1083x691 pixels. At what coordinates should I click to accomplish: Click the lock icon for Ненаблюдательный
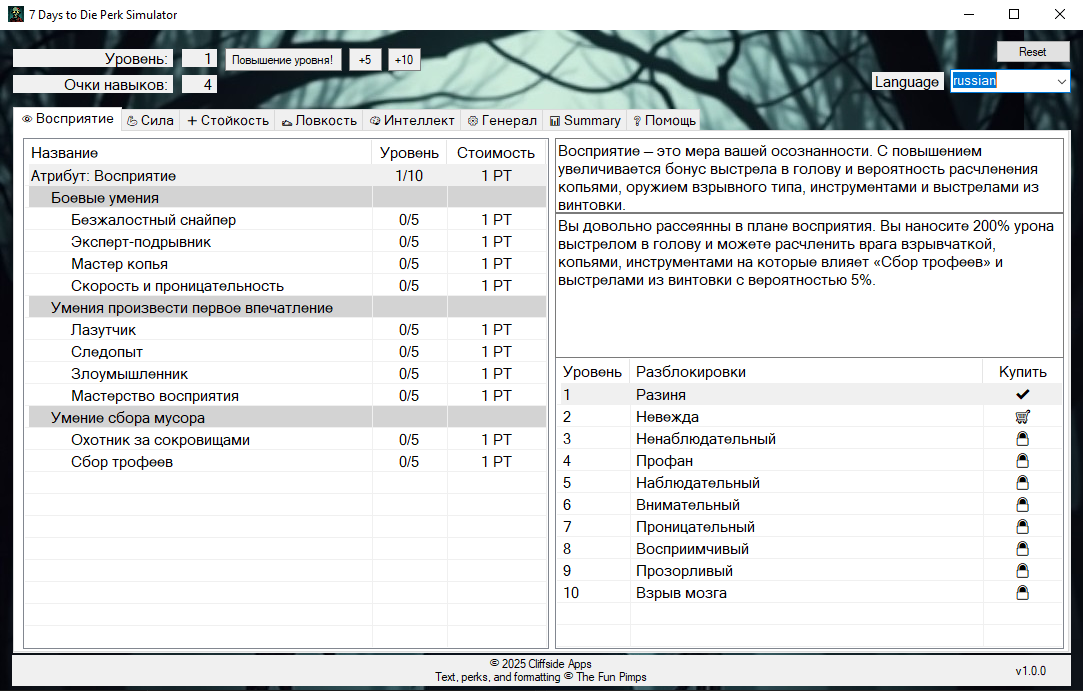click(1022, 439)
